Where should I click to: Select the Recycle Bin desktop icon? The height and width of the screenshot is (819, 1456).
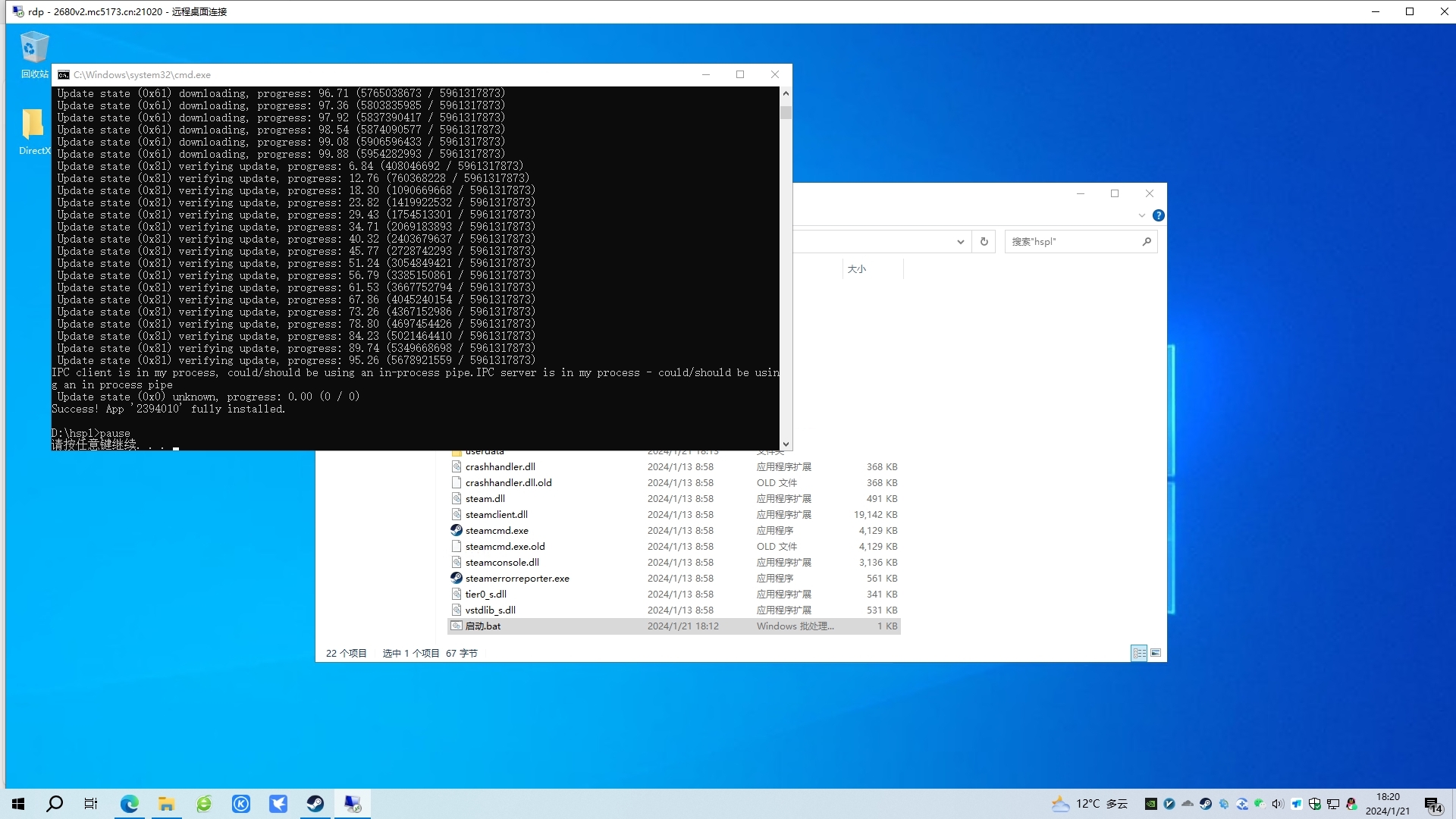tap(34, 55)
